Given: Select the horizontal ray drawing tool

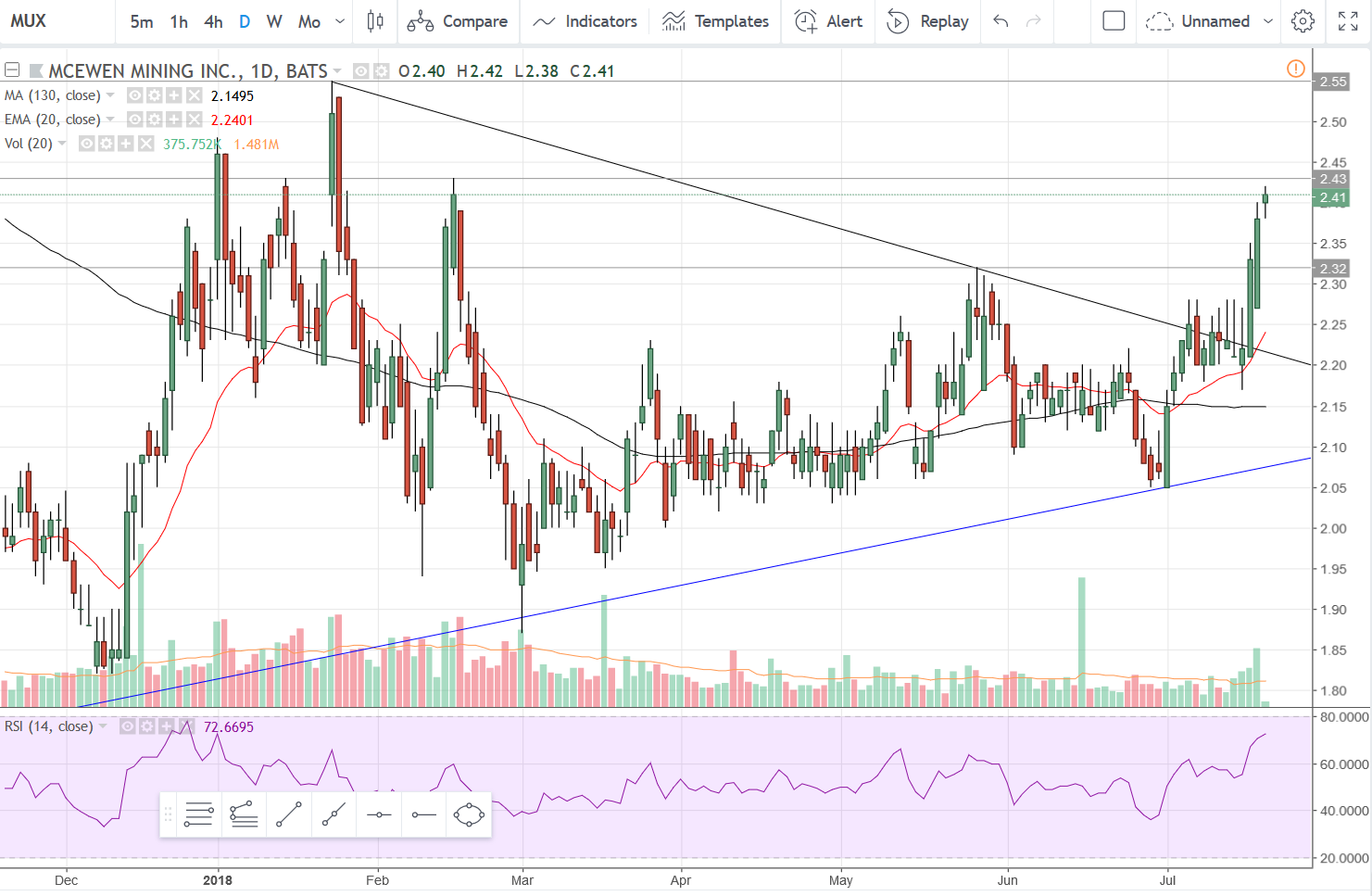Looking at the screenshot, I should click(423, 814).
